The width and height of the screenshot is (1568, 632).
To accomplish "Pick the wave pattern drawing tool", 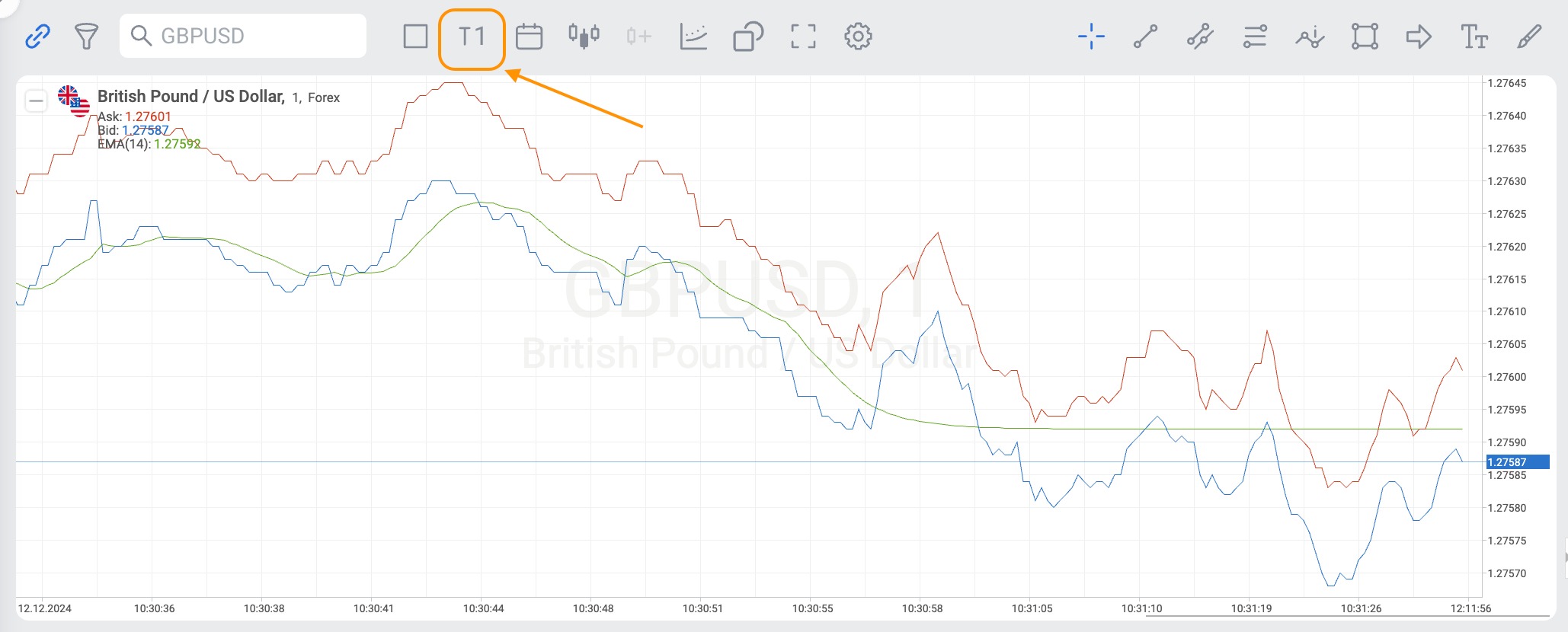I will (x=1310, y=37).
